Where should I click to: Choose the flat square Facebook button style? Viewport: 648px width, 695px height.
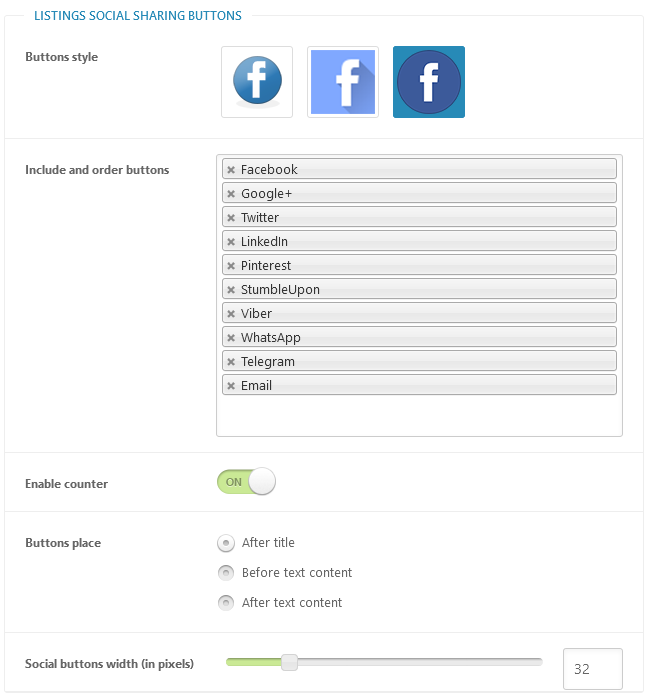pos(343,82)
